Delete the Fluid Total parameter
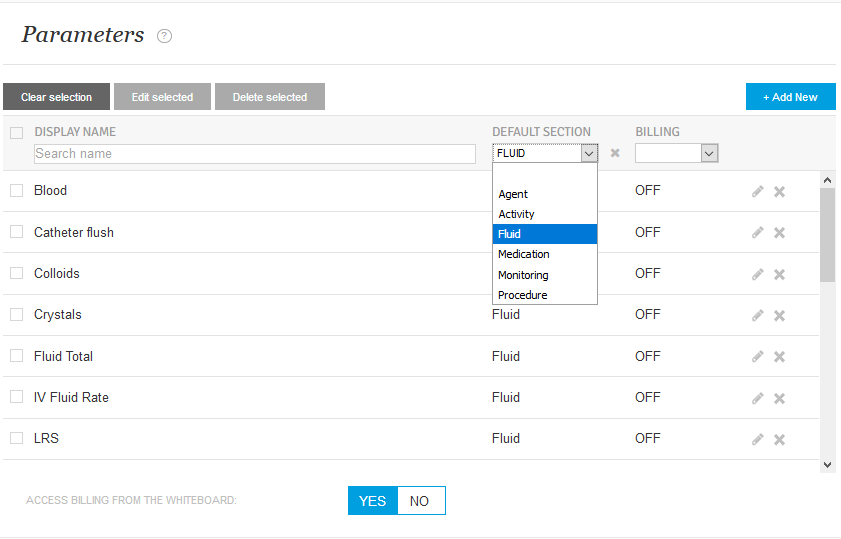Image resolution: width=841 pixels, height=539 pixels. click(779, 357)
